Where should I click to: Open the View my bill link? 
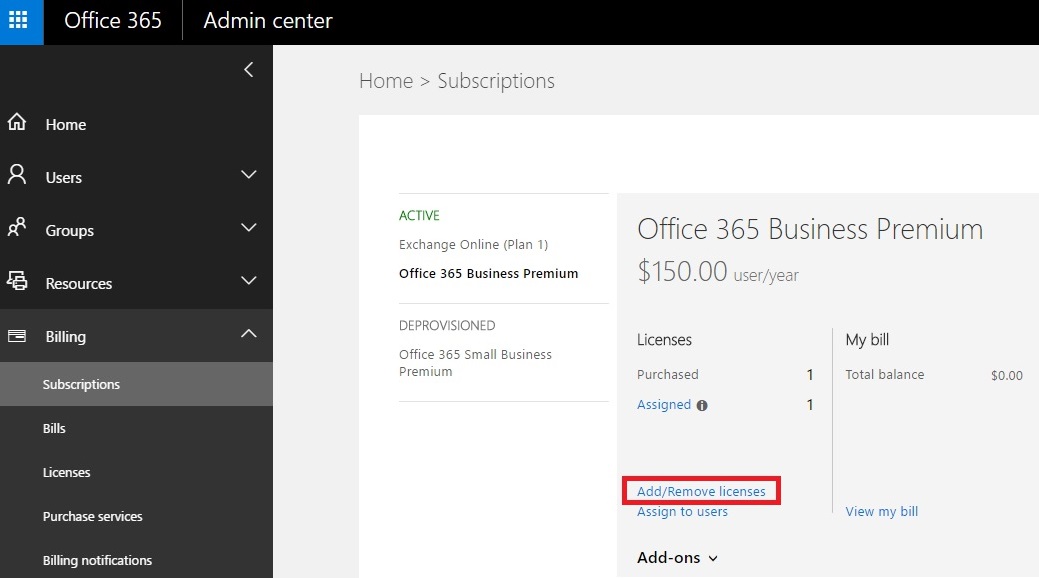881,512
